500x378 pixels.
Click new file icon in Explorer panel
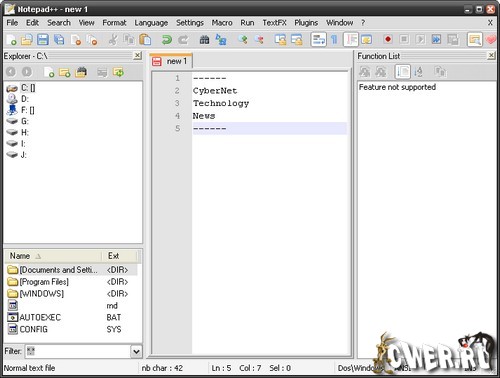(49, 72)
